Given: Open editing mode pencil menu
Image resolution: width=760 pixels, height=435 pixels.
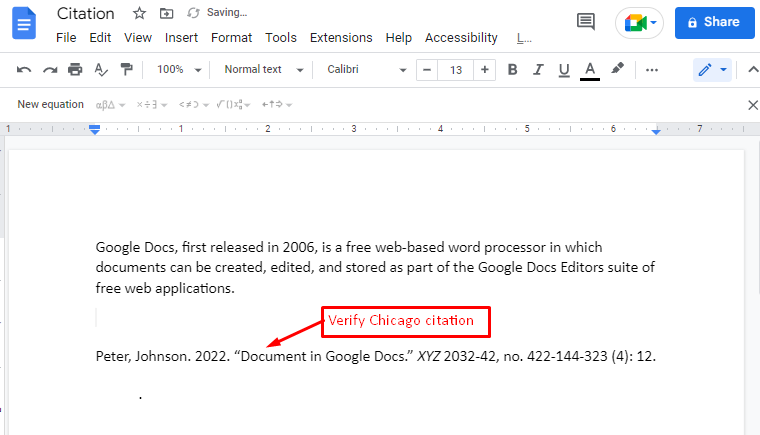Looking at the screenshot, I should [712, 70].
